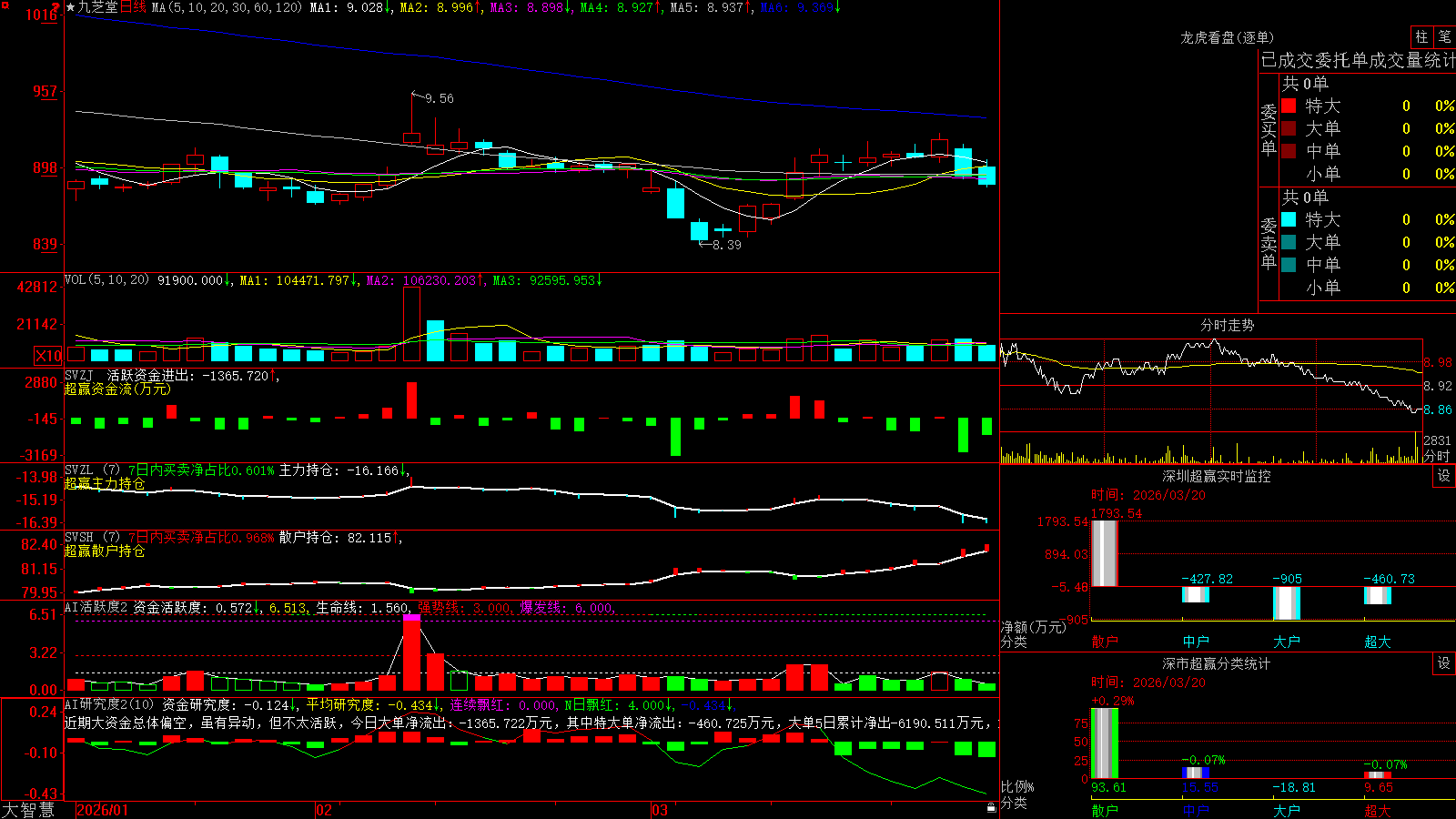This screenshot has width=1456, height=819.
Task: Click the 龙虎看盘(逐单) panel title
Action: coord(1227,37)
